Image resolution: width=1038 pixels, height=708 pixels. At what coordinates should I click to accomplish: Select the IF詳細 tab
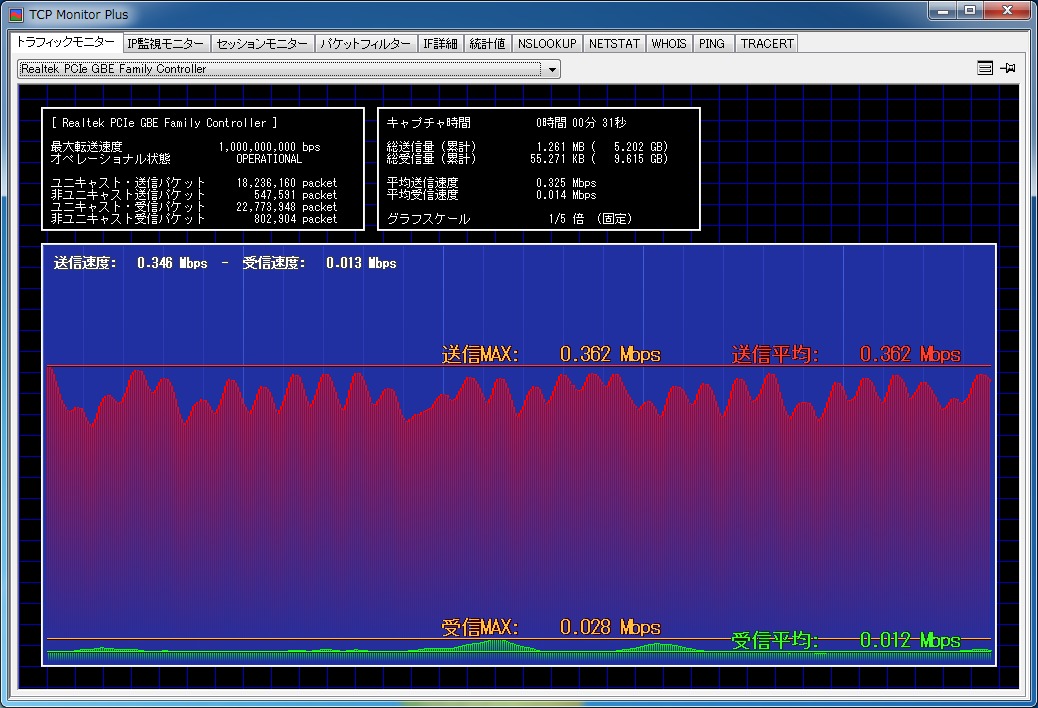pyautogui.click(x=440, y=44)
